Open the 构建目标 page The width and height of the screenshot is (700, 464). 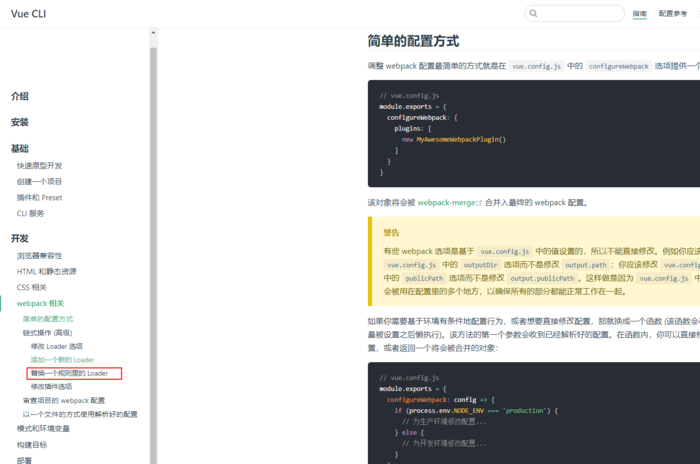(32, 445)
